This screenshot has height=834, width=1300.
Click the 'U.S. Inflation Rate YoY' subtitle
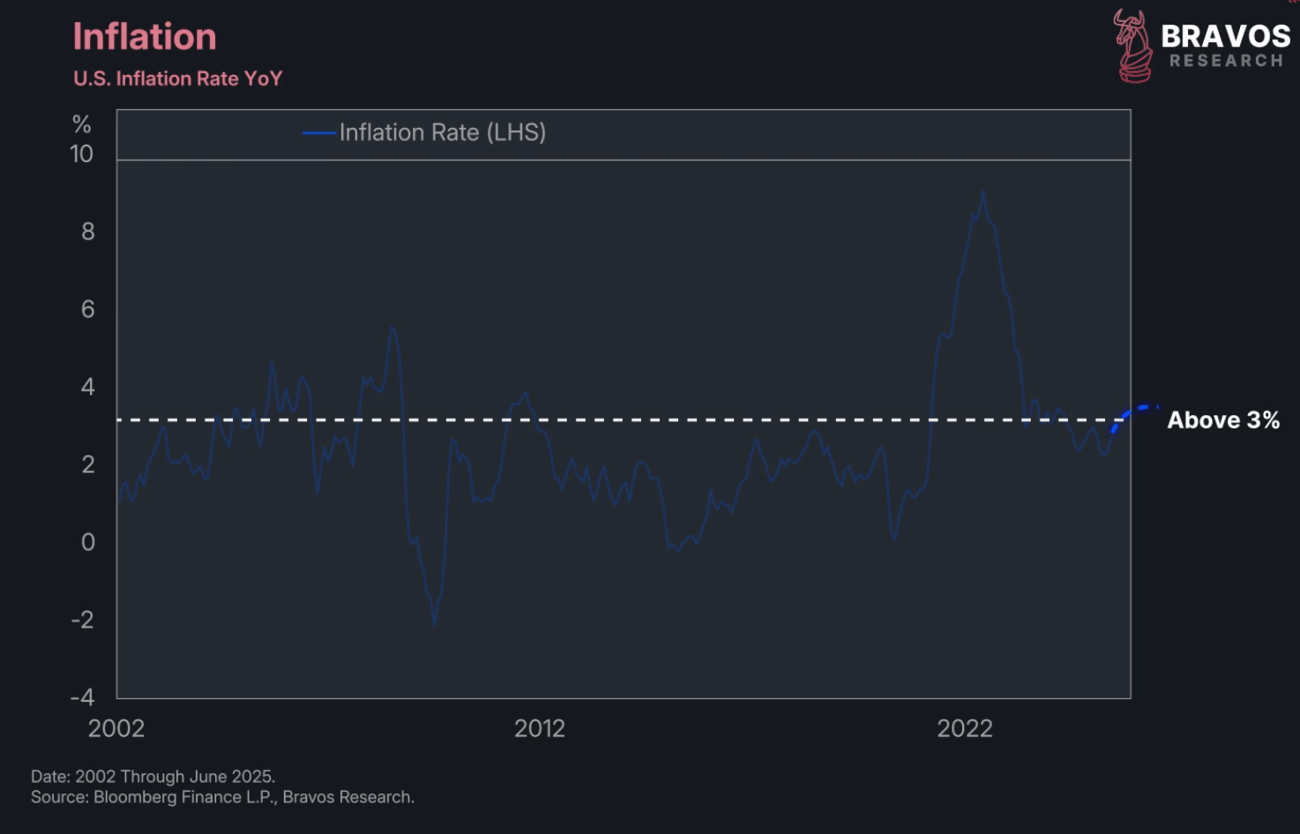[178, 78]
